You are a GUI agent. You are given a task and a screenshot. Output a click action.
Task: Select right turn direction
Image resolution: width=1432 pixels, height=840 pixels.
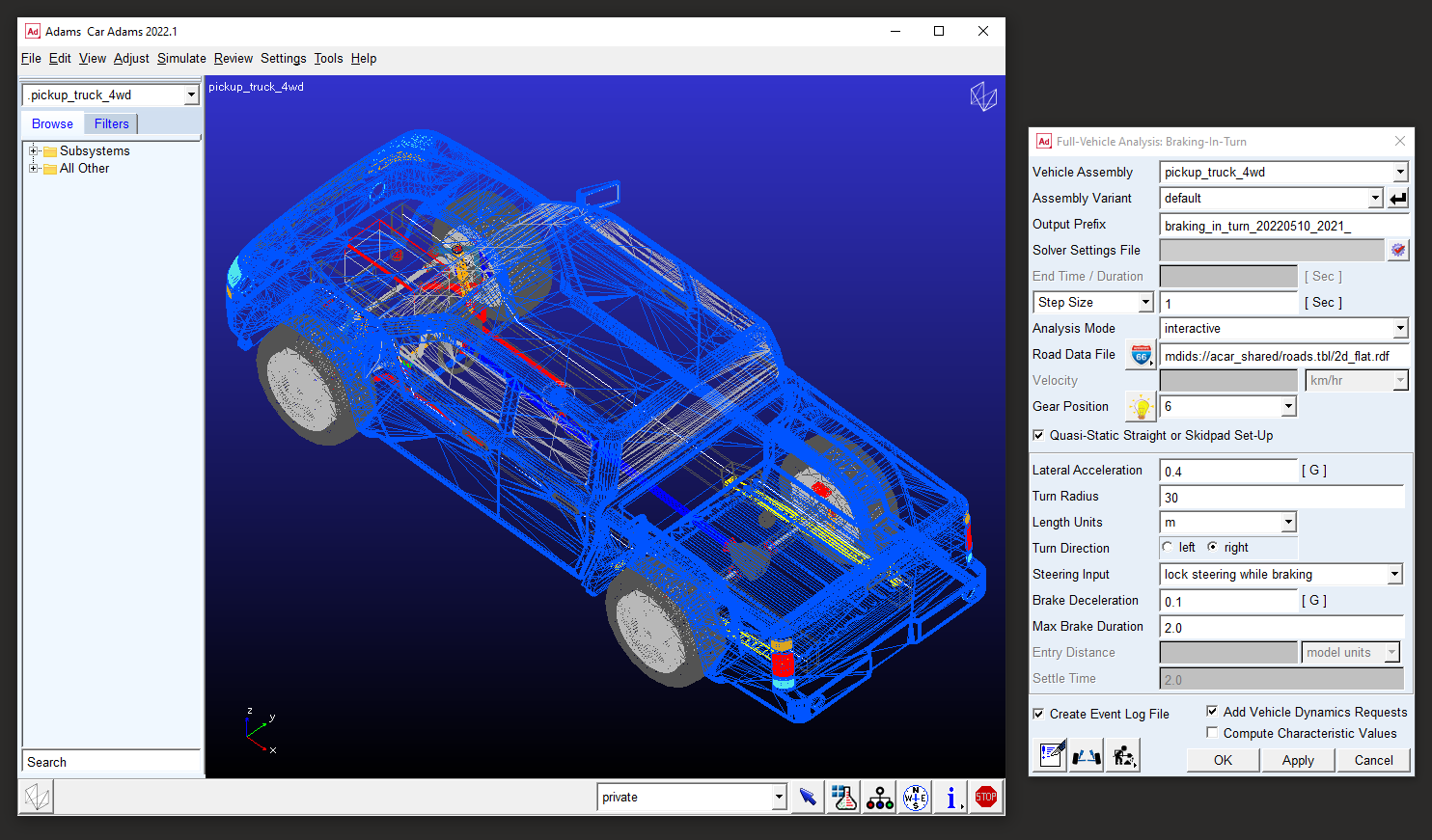click(x=1213, y=547)
